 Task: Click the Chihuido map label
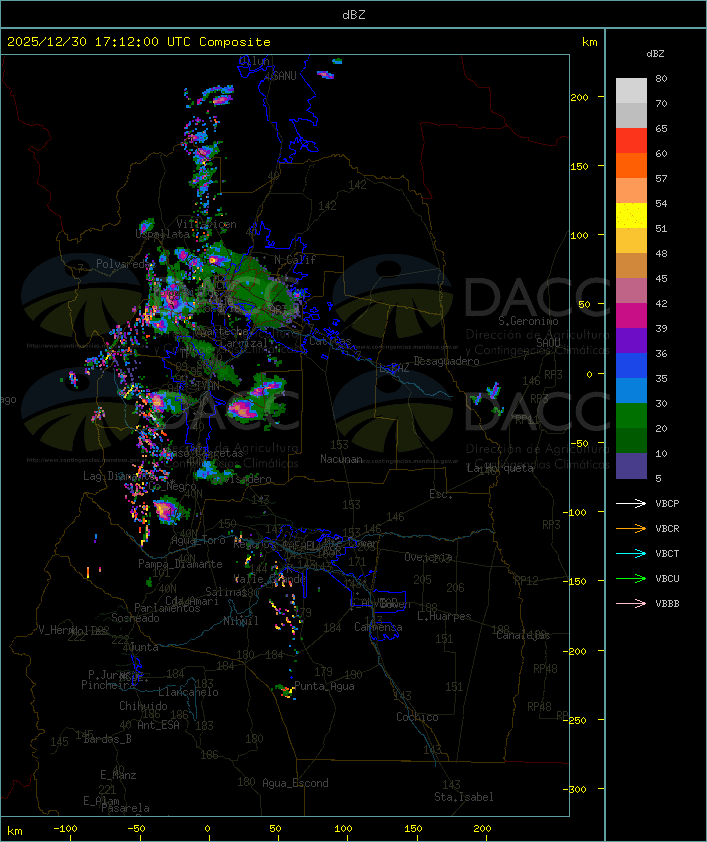143,706
